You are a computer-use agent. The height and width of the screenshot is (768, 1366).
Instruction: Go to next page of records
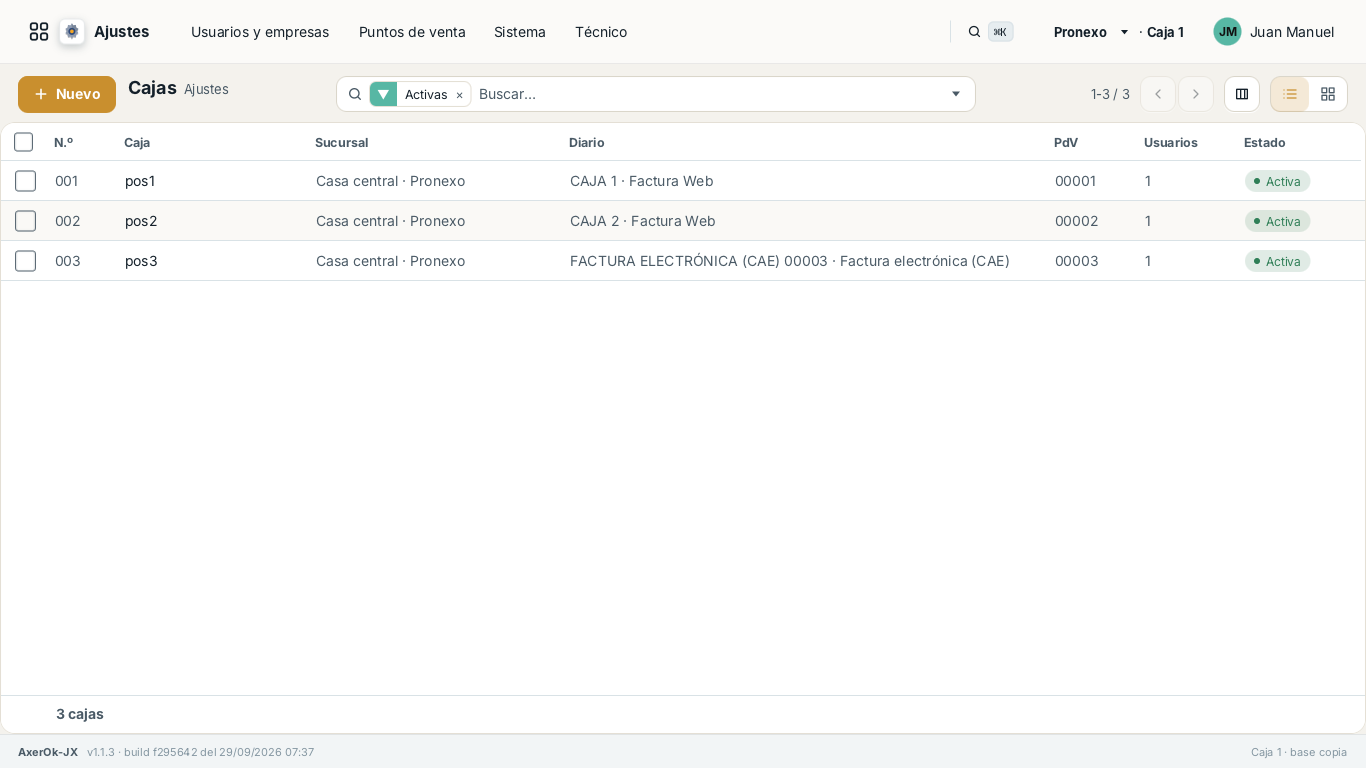tap(1196, 94)
